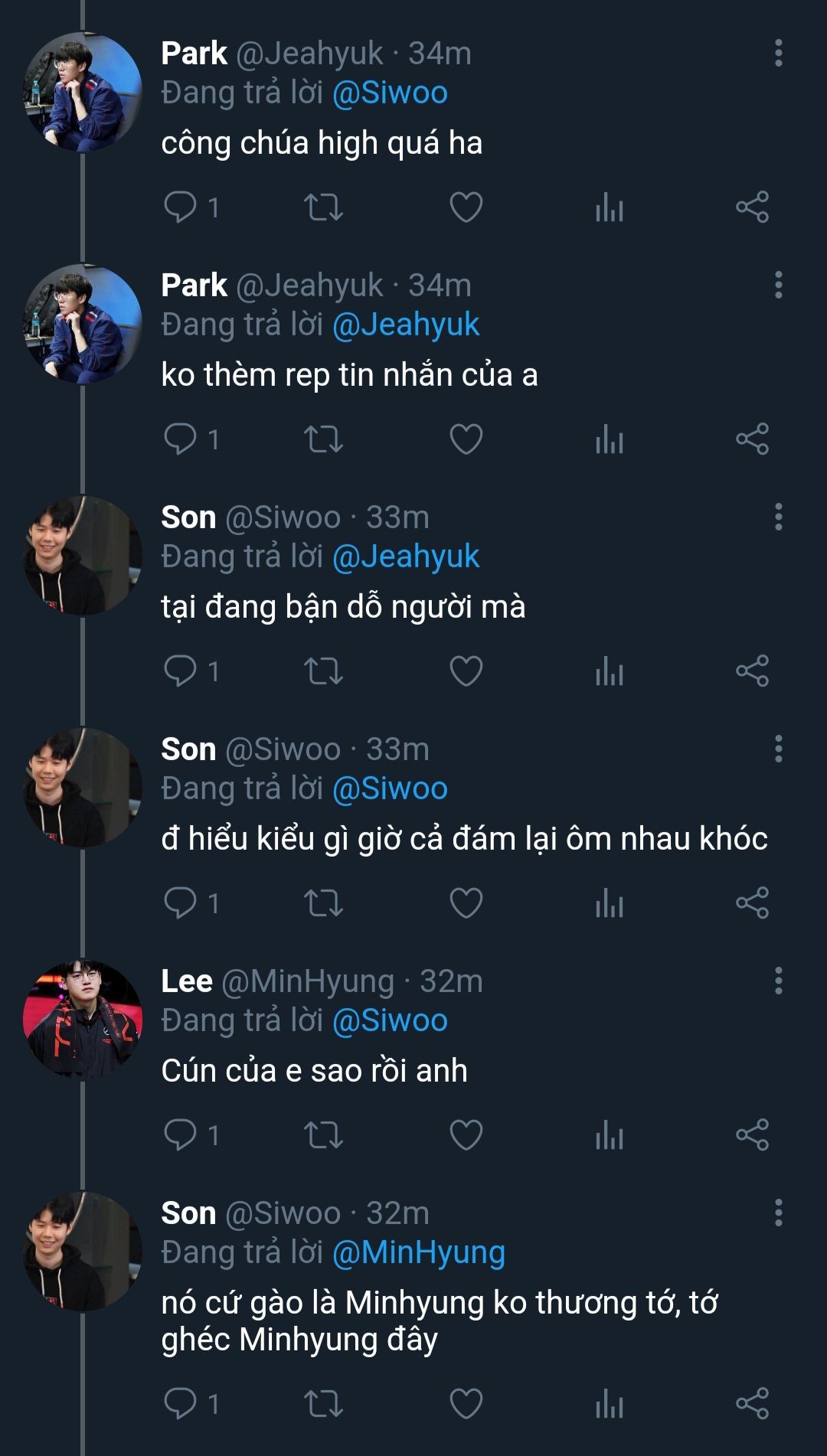View analytics for "tại đang bận dỗ người mà"
This screenshot has height=1456, width=827.
click(x=610, y=671)
